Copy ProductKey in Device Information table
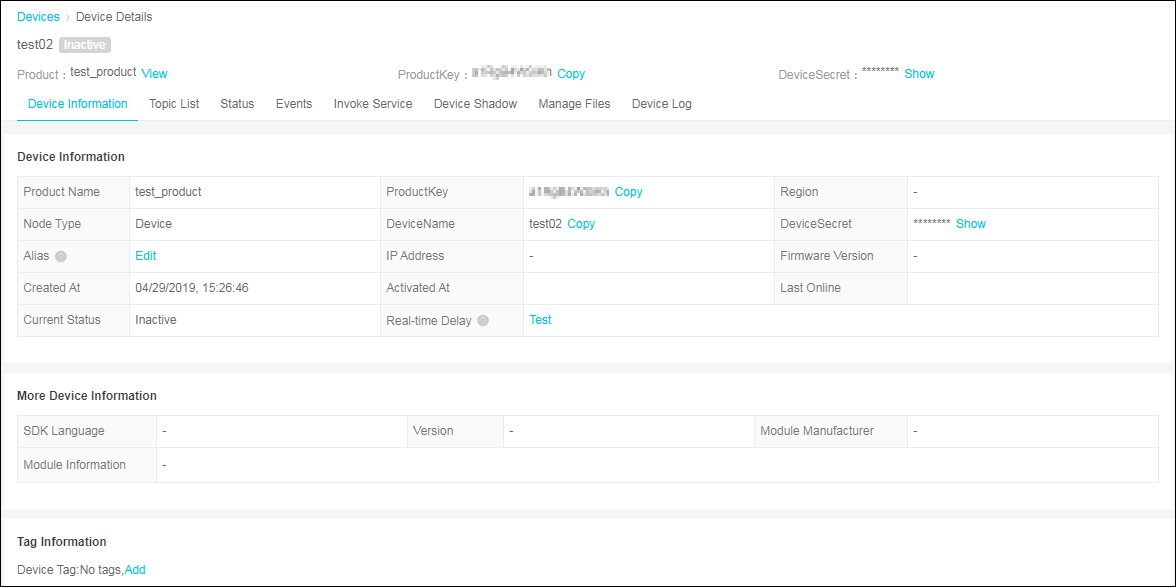The image size is (1176, 587). (x=628, y=192)
